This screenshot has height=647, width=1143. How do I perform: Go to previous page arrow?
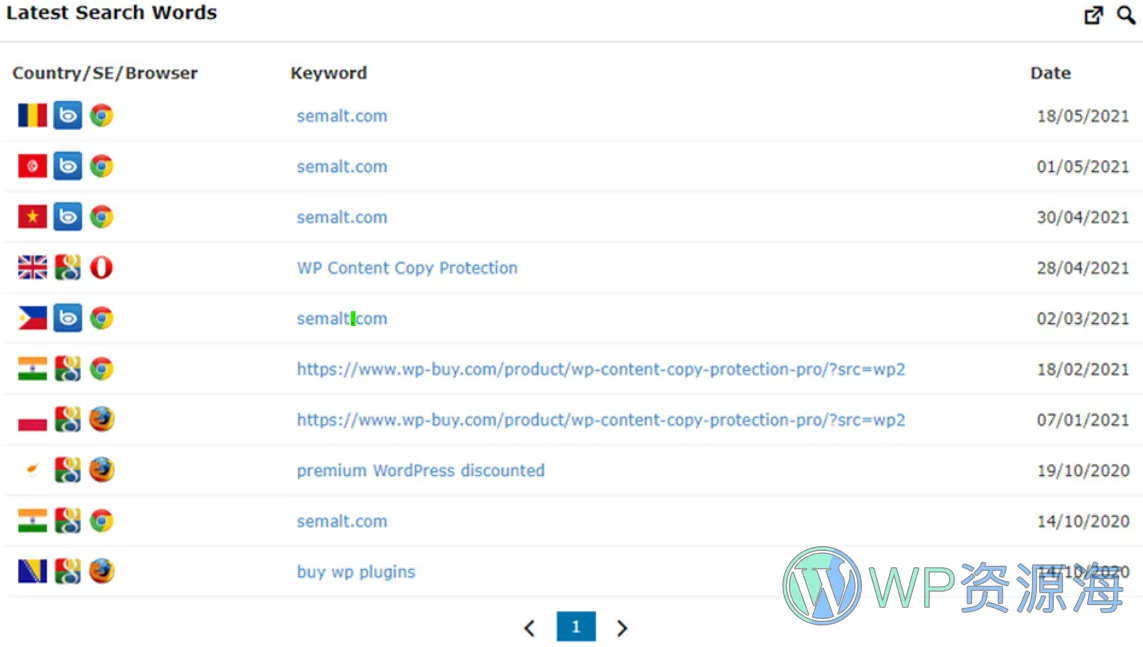point(530,627)
